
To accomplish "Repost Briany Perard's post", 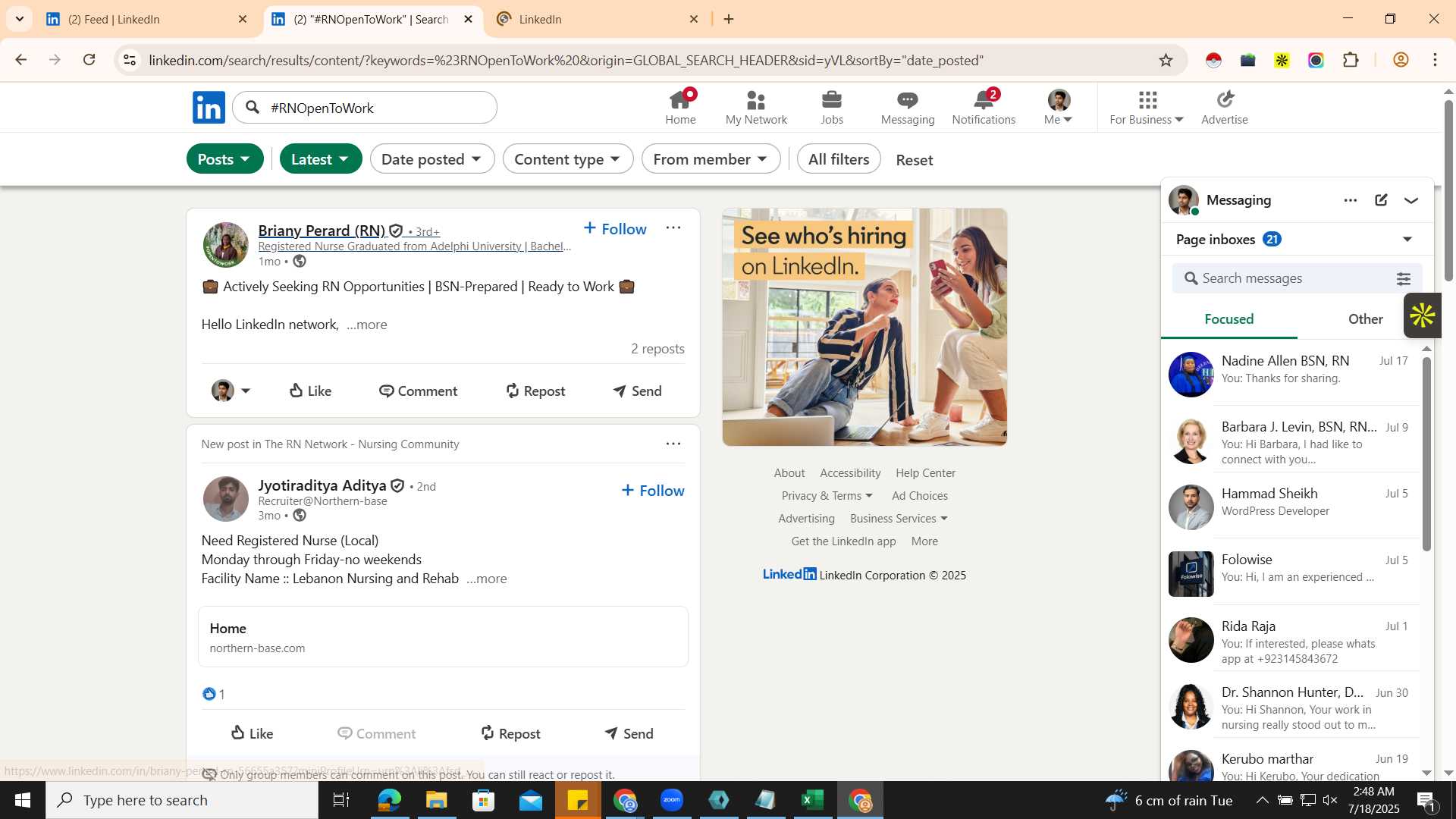I will click(535, 391).
